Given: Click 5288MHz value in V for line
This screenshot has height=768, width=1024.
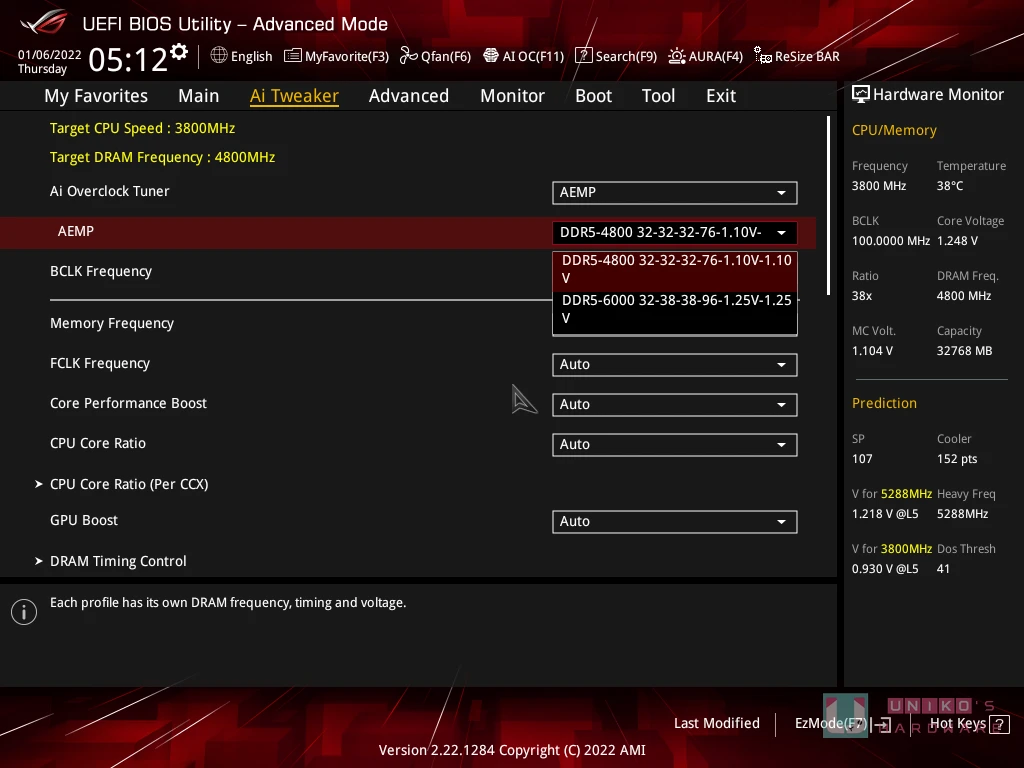Looking at the screenshot, I should [x=906, y=494].
